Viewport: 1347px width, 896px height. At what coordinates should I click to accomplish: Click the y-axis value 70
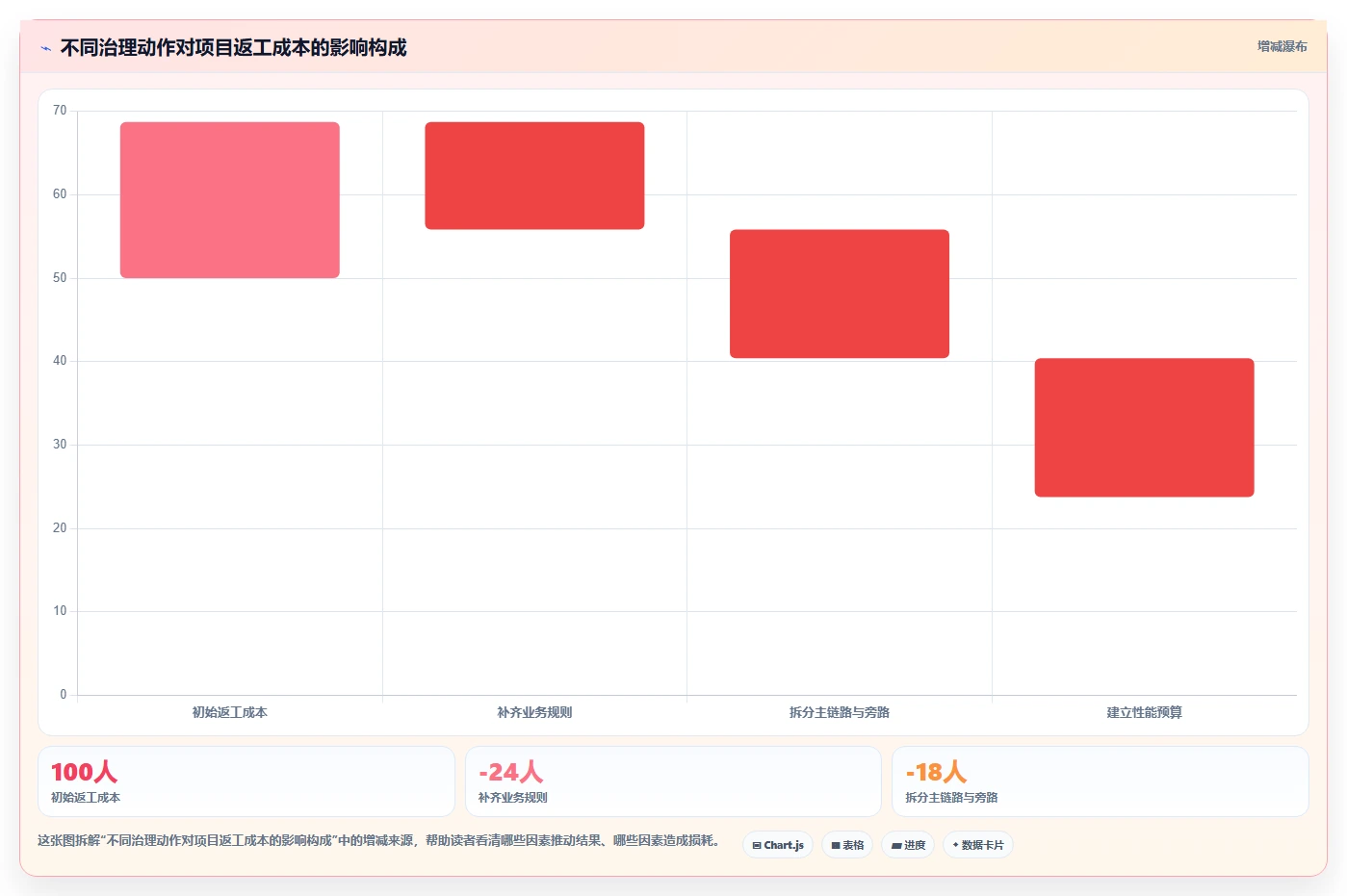(x=60, y=111)
